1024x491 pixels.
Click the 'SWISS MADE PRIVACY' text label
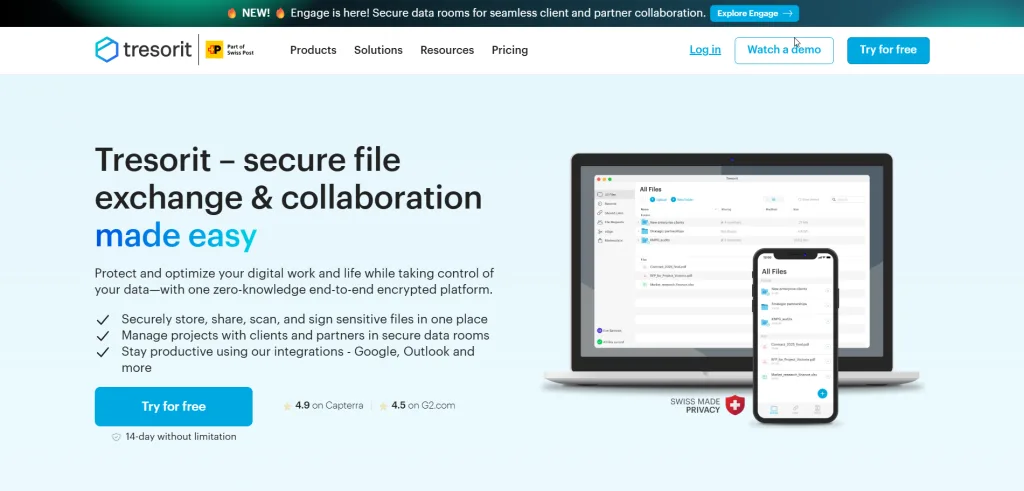tap(695, 405)
